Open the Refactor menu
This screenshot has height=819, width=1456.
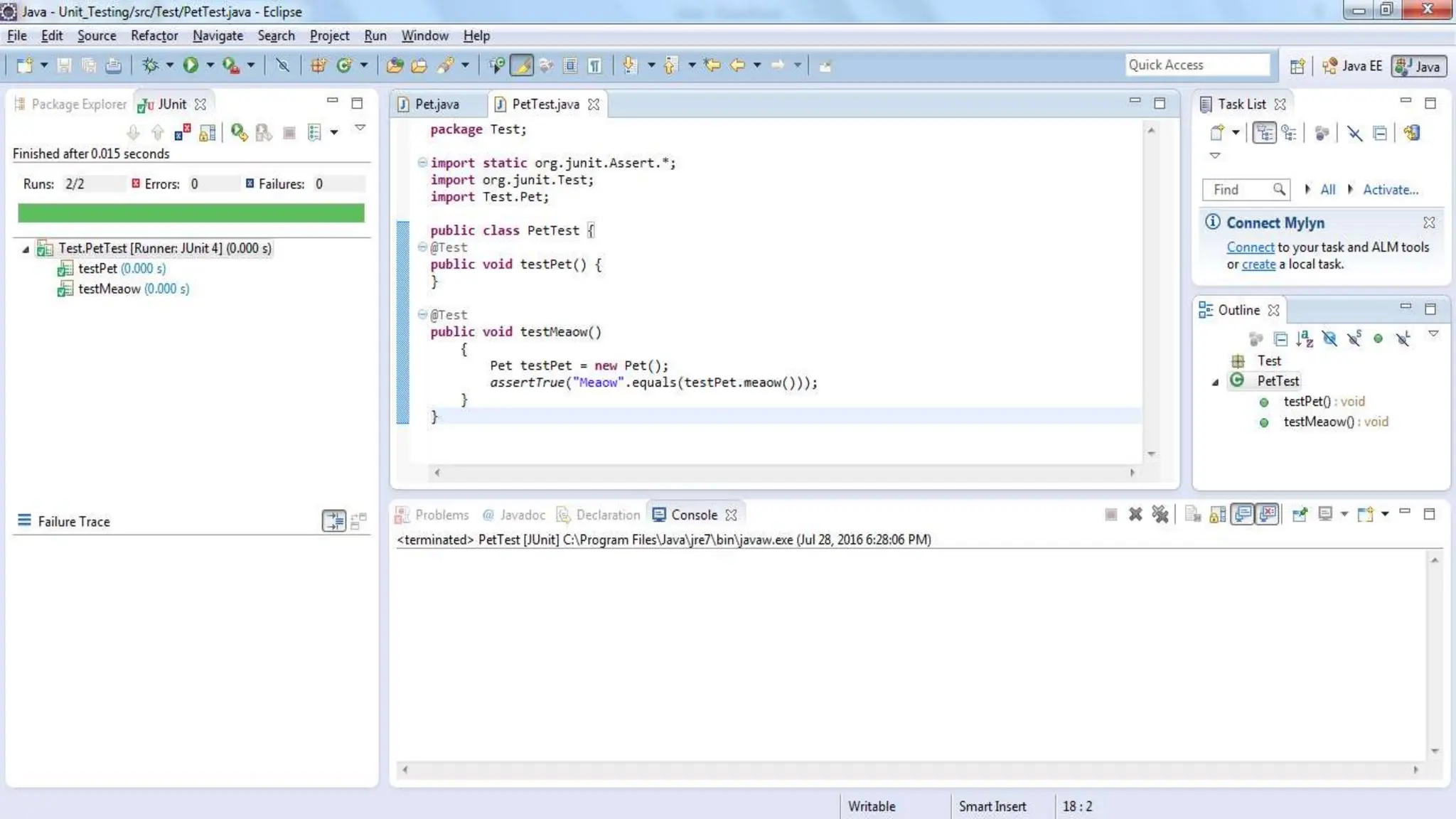pos(154,36)
